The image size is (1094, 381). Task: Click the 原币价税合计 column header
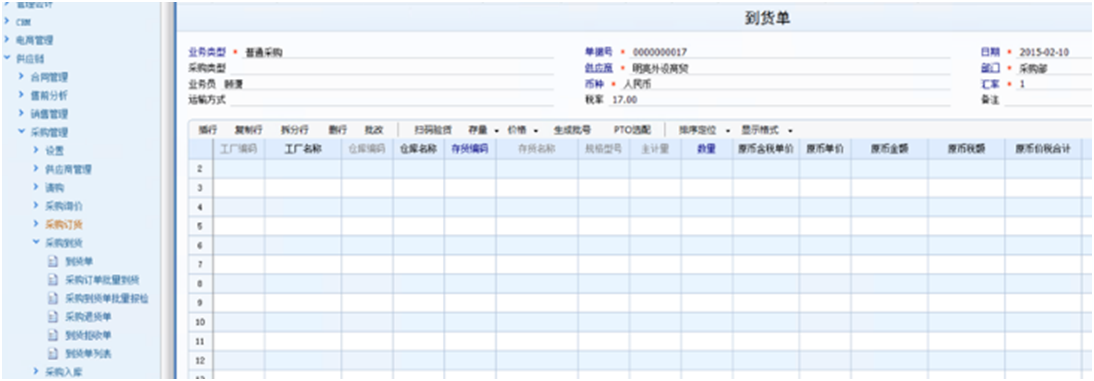[1043, 149]
